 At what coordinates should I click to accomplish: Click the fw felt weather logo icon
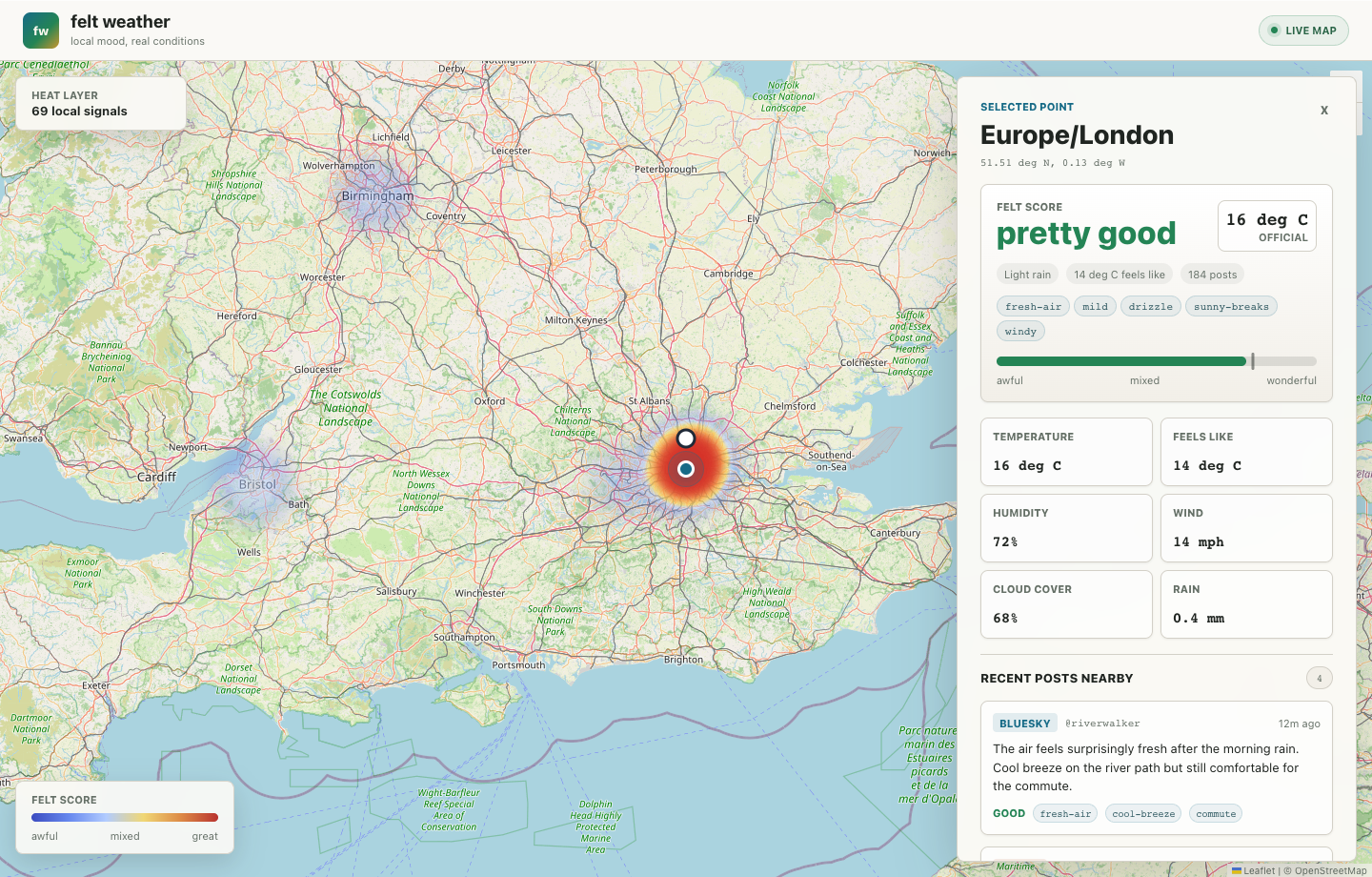pos(40,30)
